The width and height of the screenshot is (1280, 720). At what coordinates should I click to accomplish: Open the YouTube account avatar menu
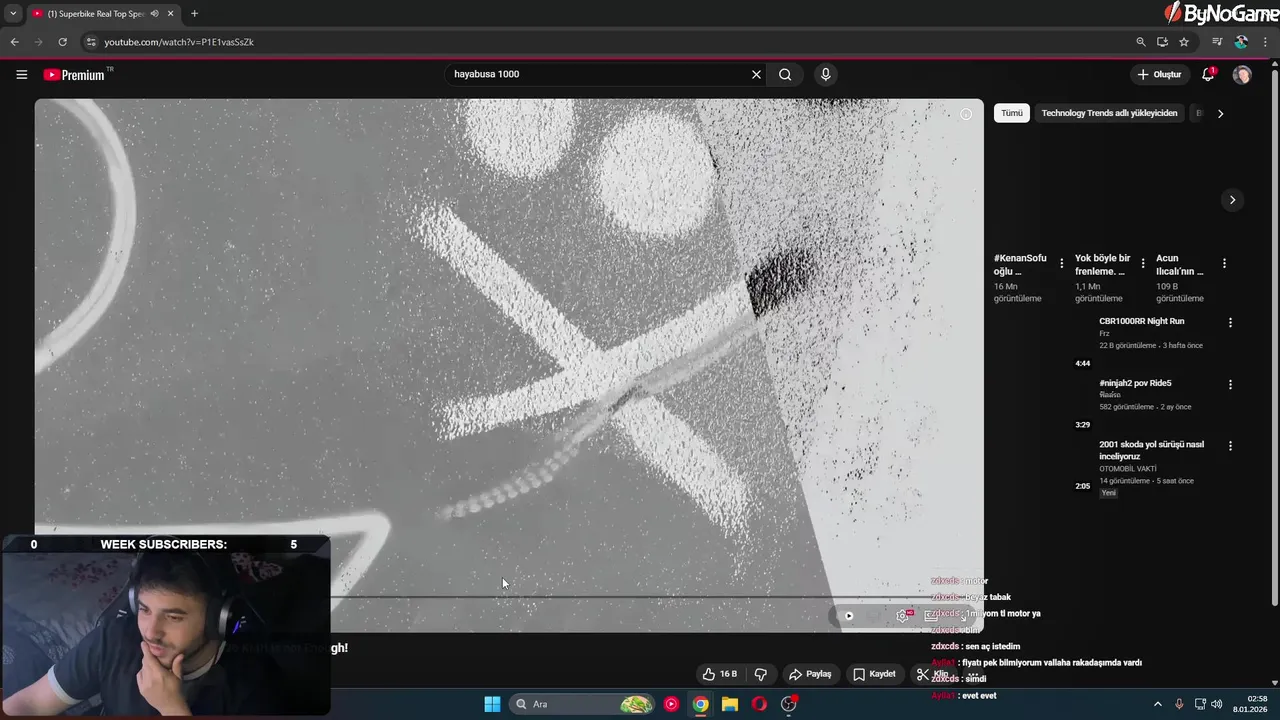coord(1242,74)
